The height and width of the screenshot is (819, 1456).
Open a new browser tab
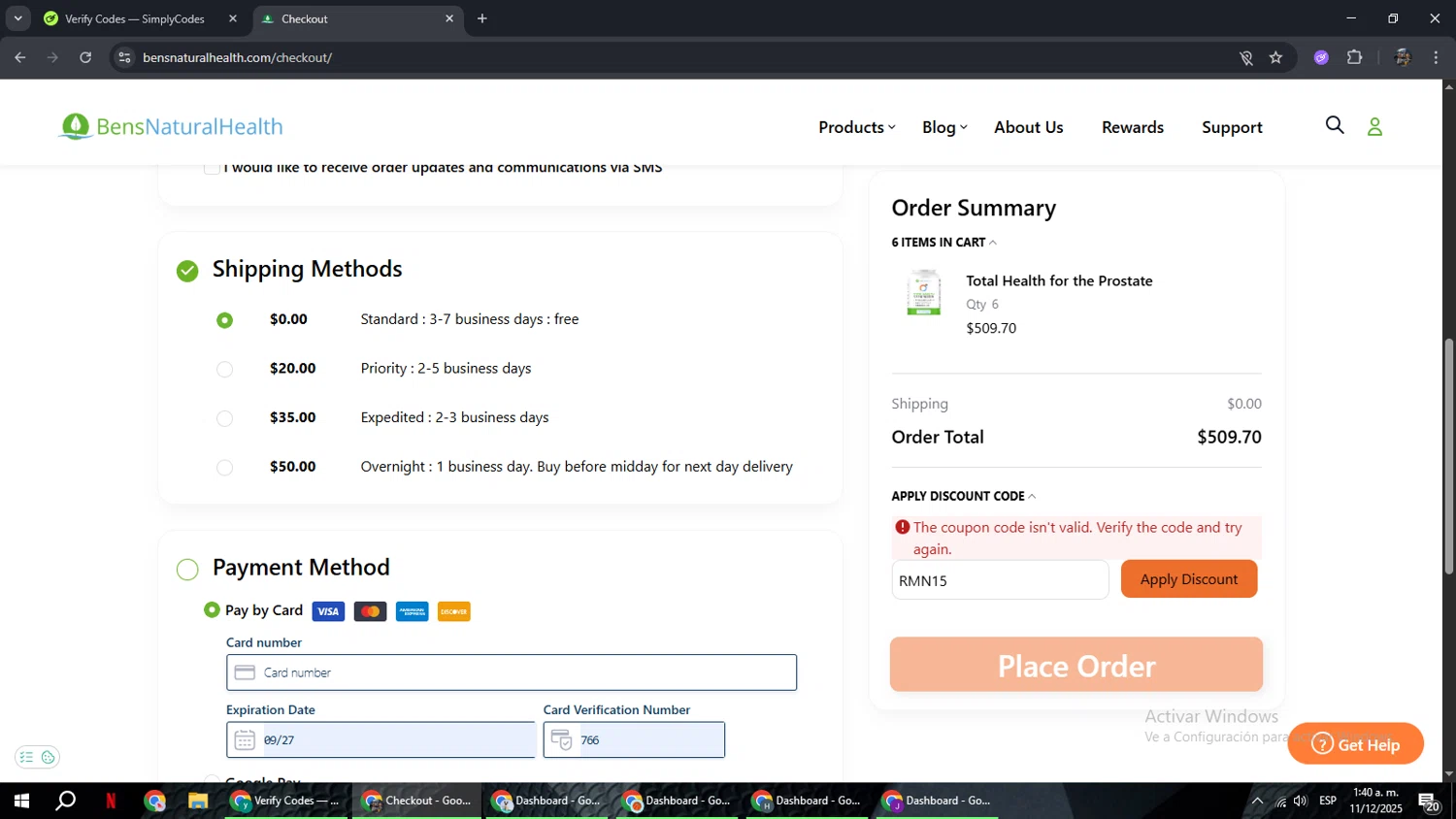click(x=482, y=18)
